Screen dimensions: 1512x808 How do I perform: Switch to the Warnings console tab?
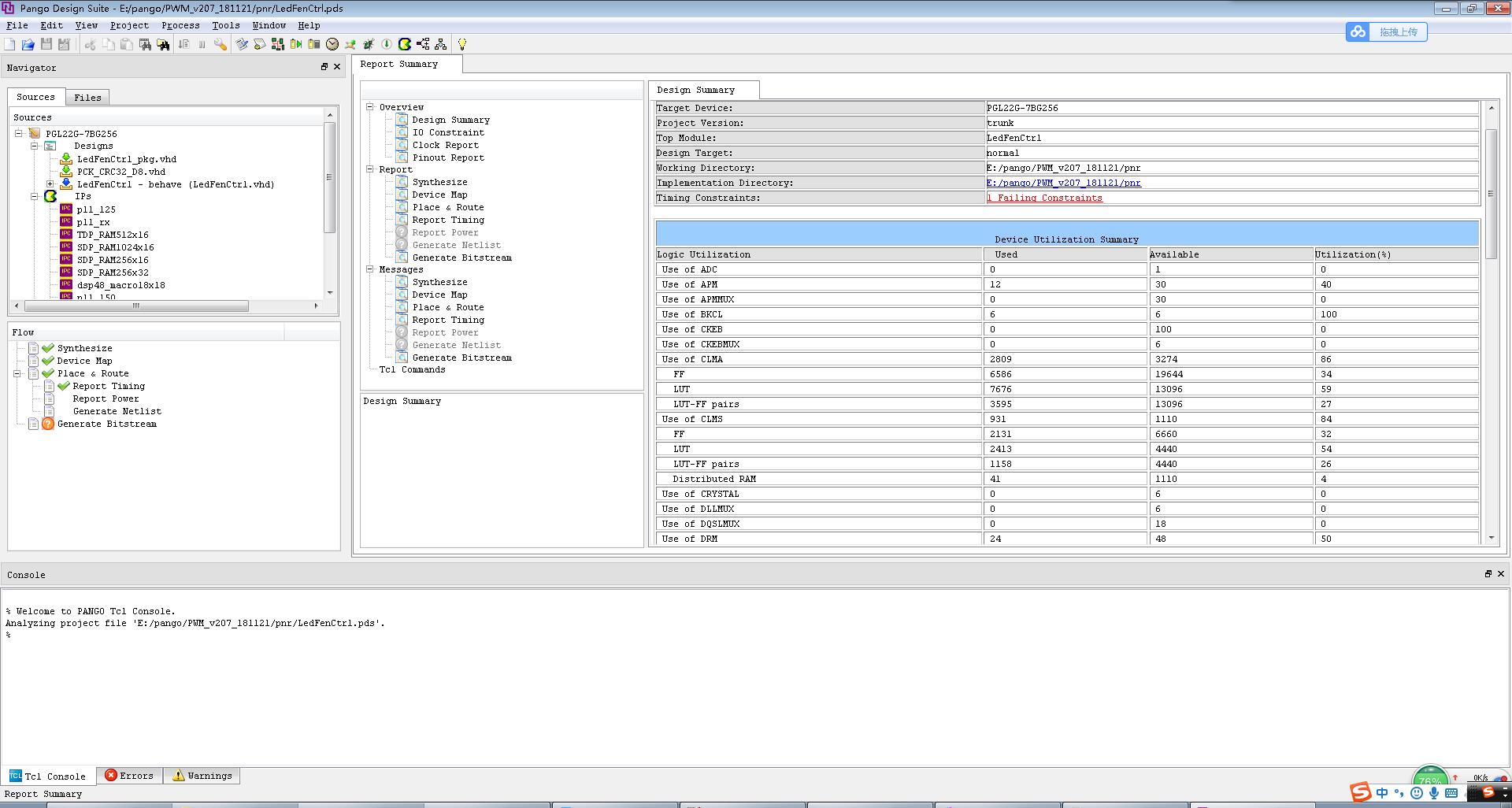202,776
